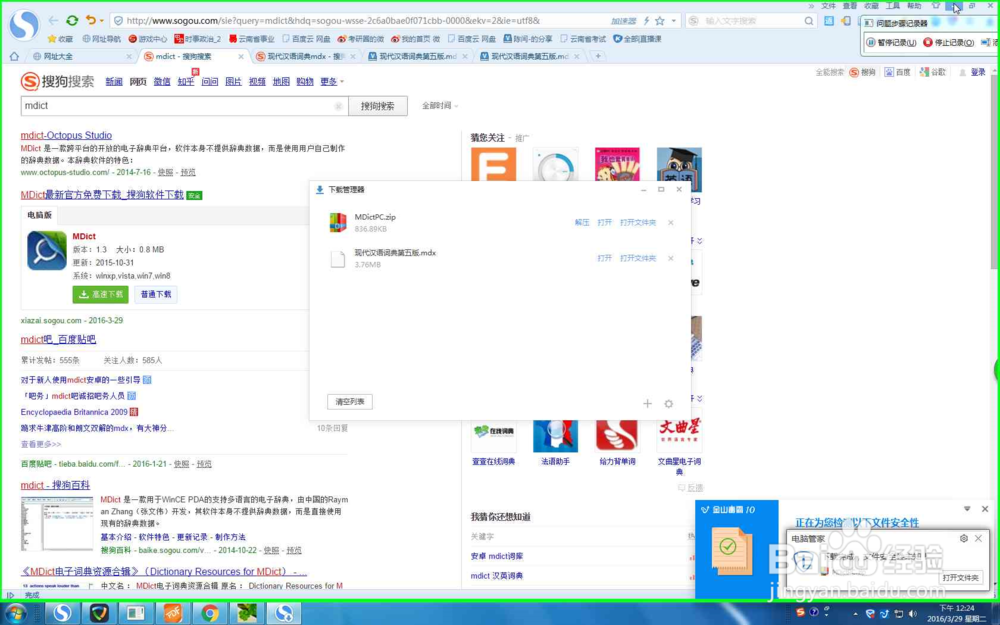
Task: Click the browser back arrow
Action: point(54,20)
